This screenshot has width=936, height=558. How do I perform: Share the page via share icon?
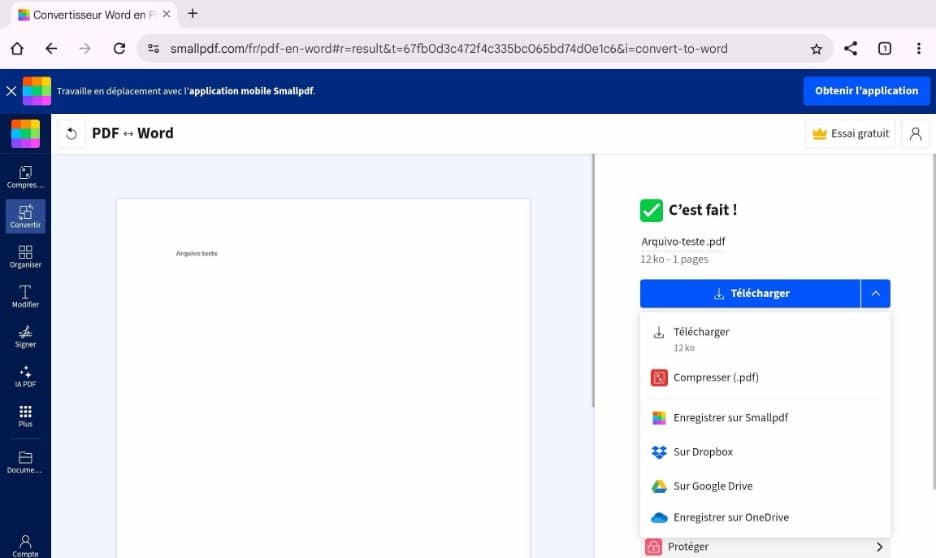click(x=851, y=48)
